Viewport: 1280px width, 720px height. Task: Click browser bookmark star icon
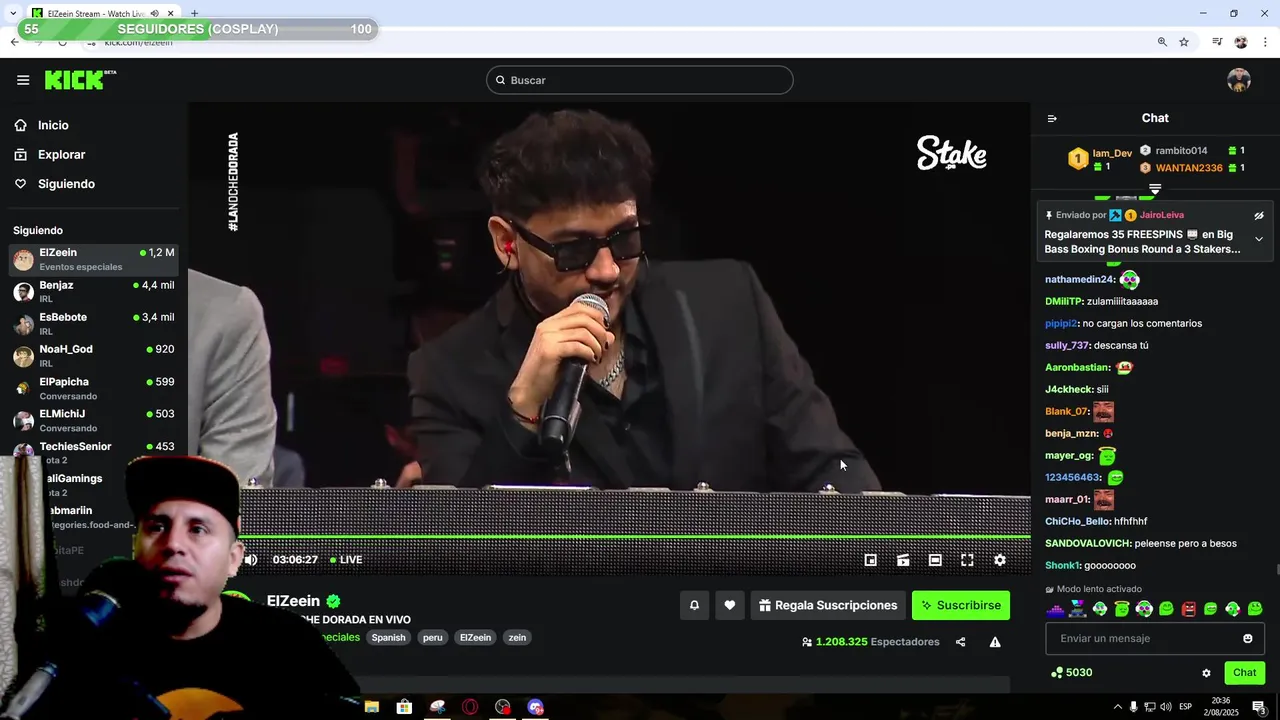click(1184, 42)
